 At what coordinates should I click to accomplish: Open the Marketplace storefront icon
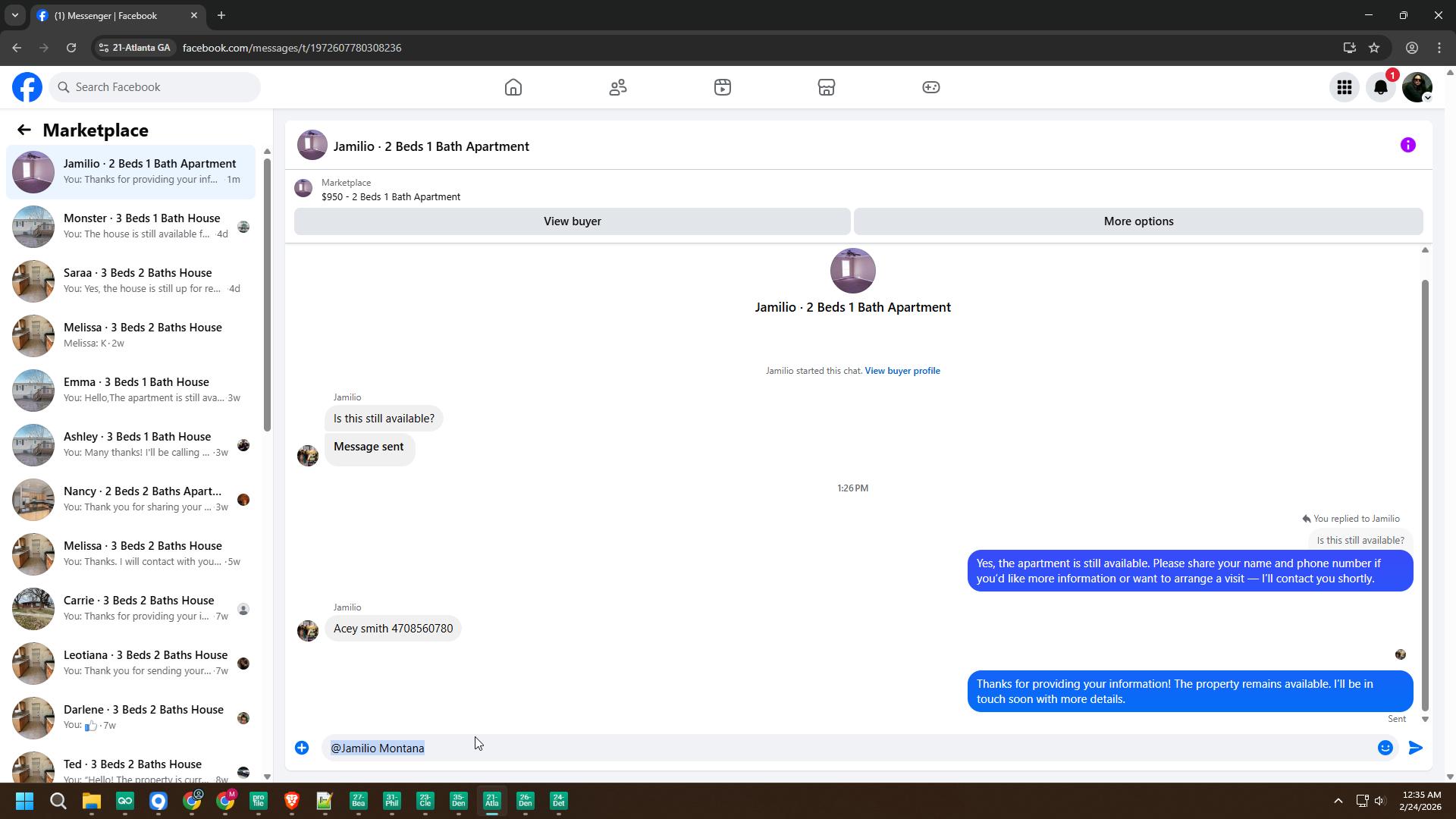(827, 87)
